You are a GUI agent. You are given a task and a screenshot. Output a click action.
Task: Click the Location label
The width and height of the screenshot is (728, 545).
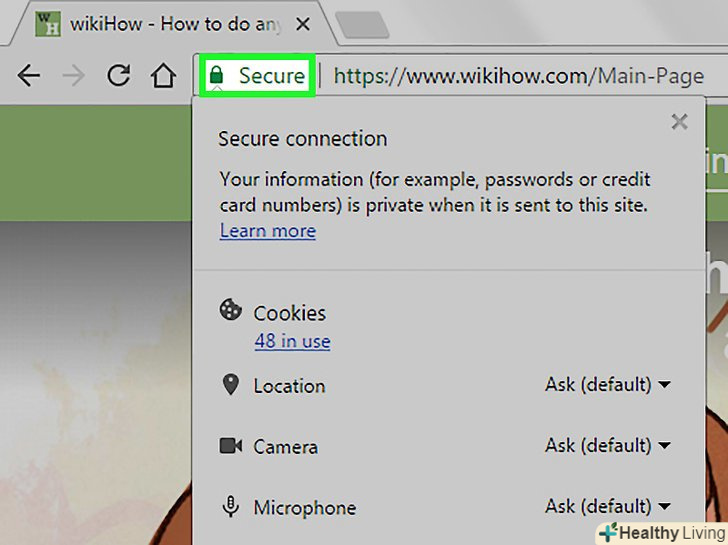(x=289, y=386)
